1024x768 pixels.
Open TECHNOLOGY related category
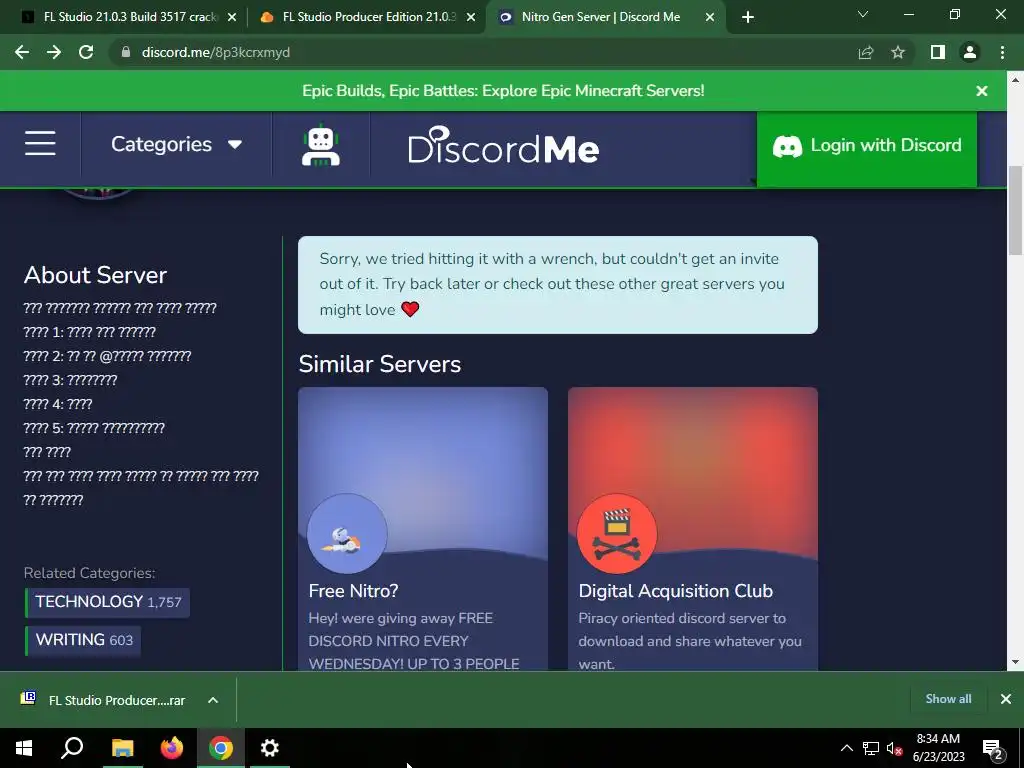108,601
